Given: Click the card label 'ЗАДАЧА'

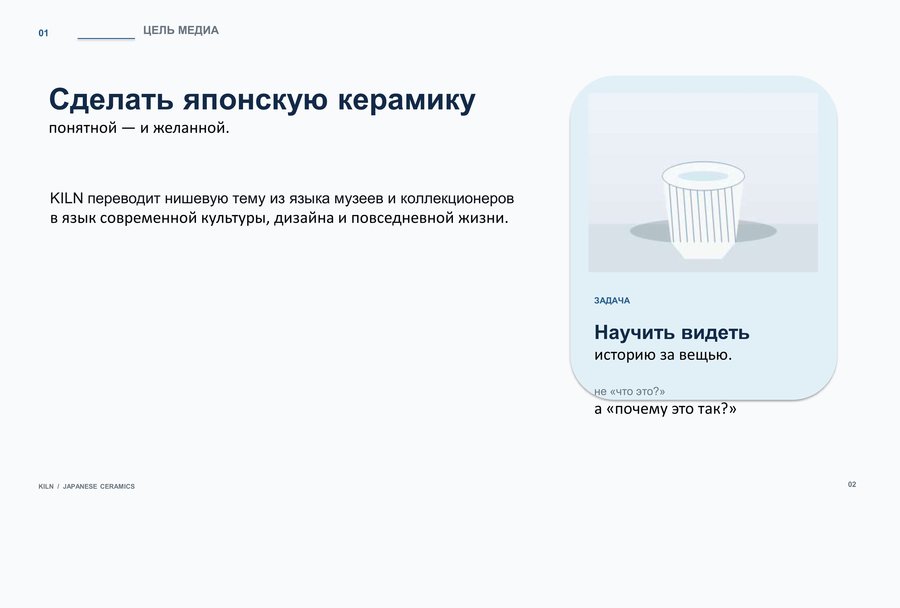Looking at the screenshot, I should (612, 300).
